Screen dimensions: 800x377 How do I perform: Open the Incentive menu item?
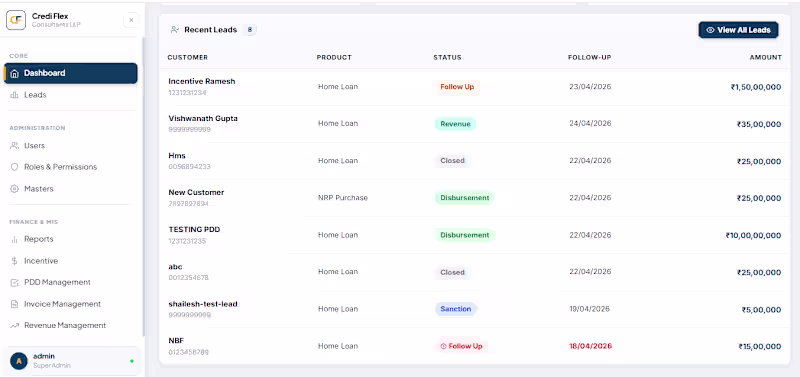(70, 261)
